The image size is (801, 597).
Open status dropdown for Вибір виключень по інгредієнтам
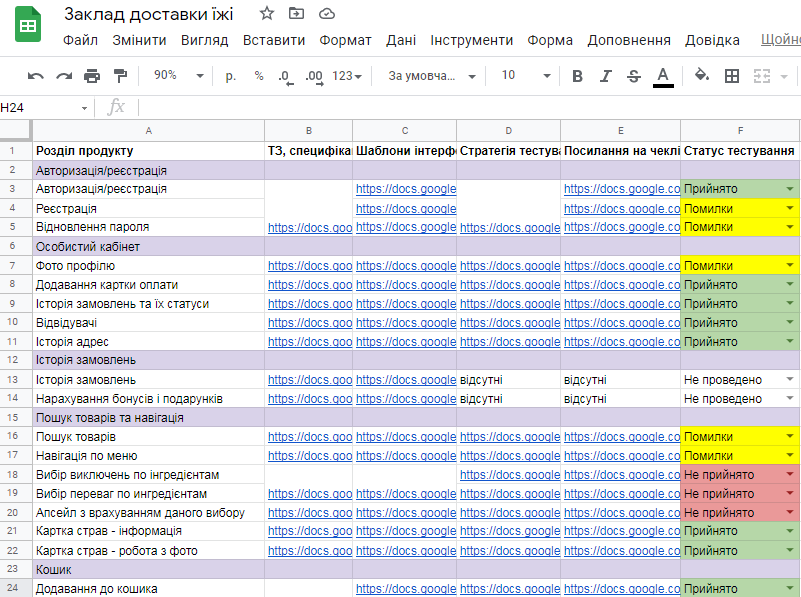[x=790, y=474]
